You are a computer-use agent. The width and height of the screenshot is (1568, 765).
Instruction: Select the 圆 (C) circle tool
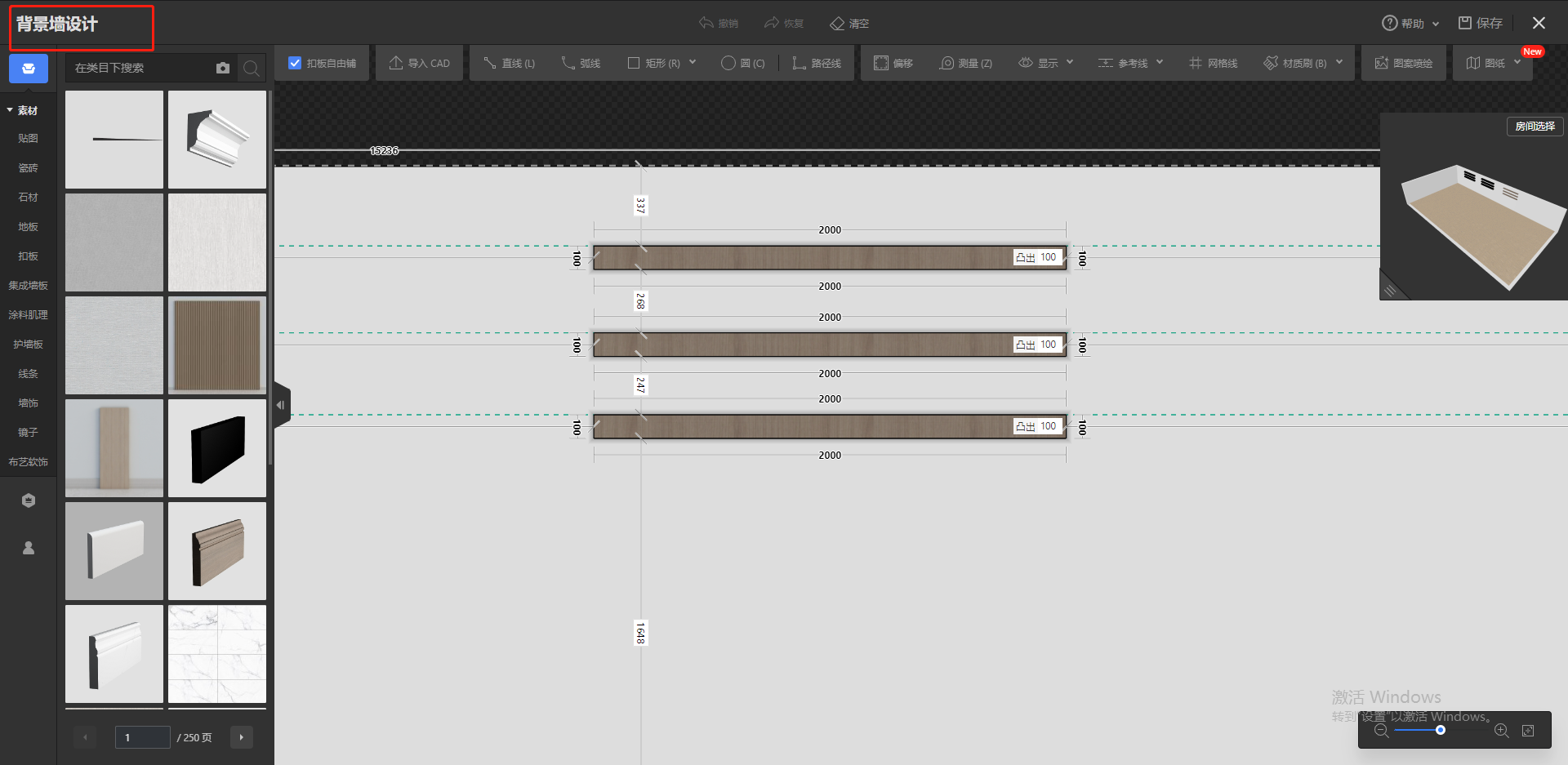(742, 63)
